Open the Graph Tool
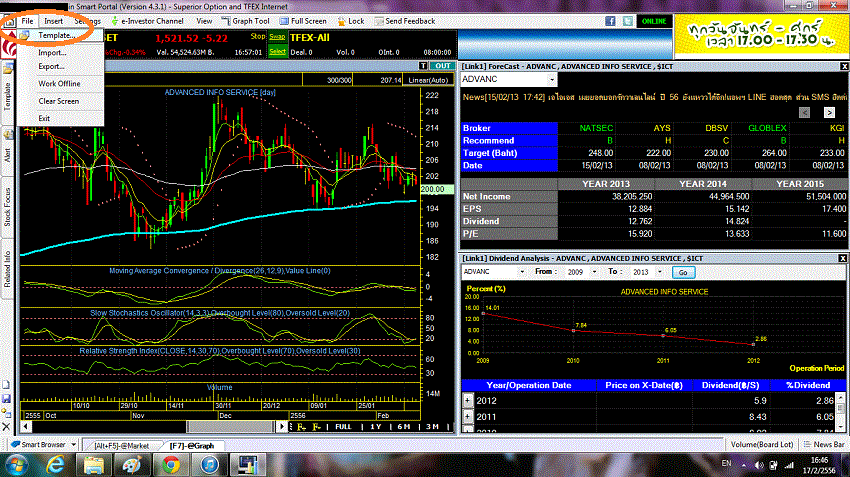Viewport: 850px width, 477px height. coord(246,21)
